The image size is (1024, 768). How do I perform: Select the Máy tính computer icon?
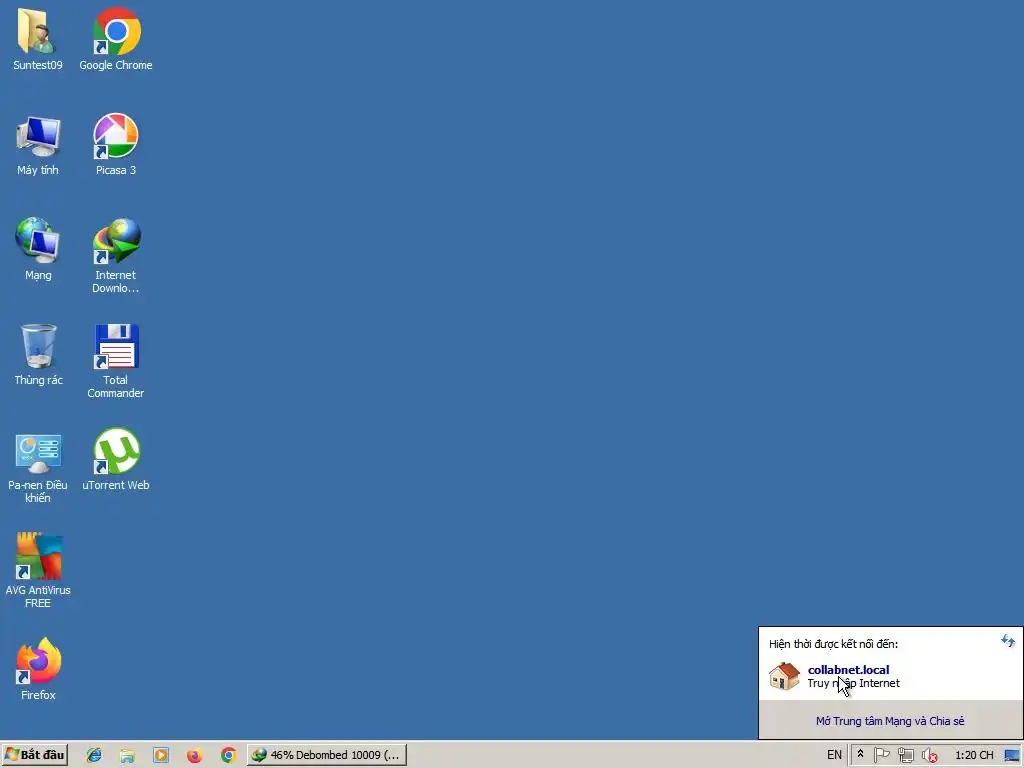click(x=38, y=145)
